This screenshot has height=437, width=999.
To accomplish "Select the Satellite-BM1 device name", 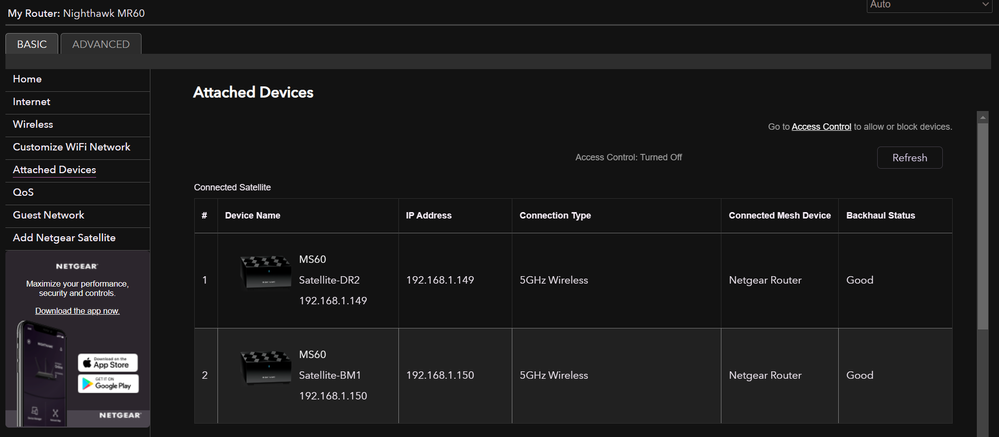I will click(x=330, y=375).
